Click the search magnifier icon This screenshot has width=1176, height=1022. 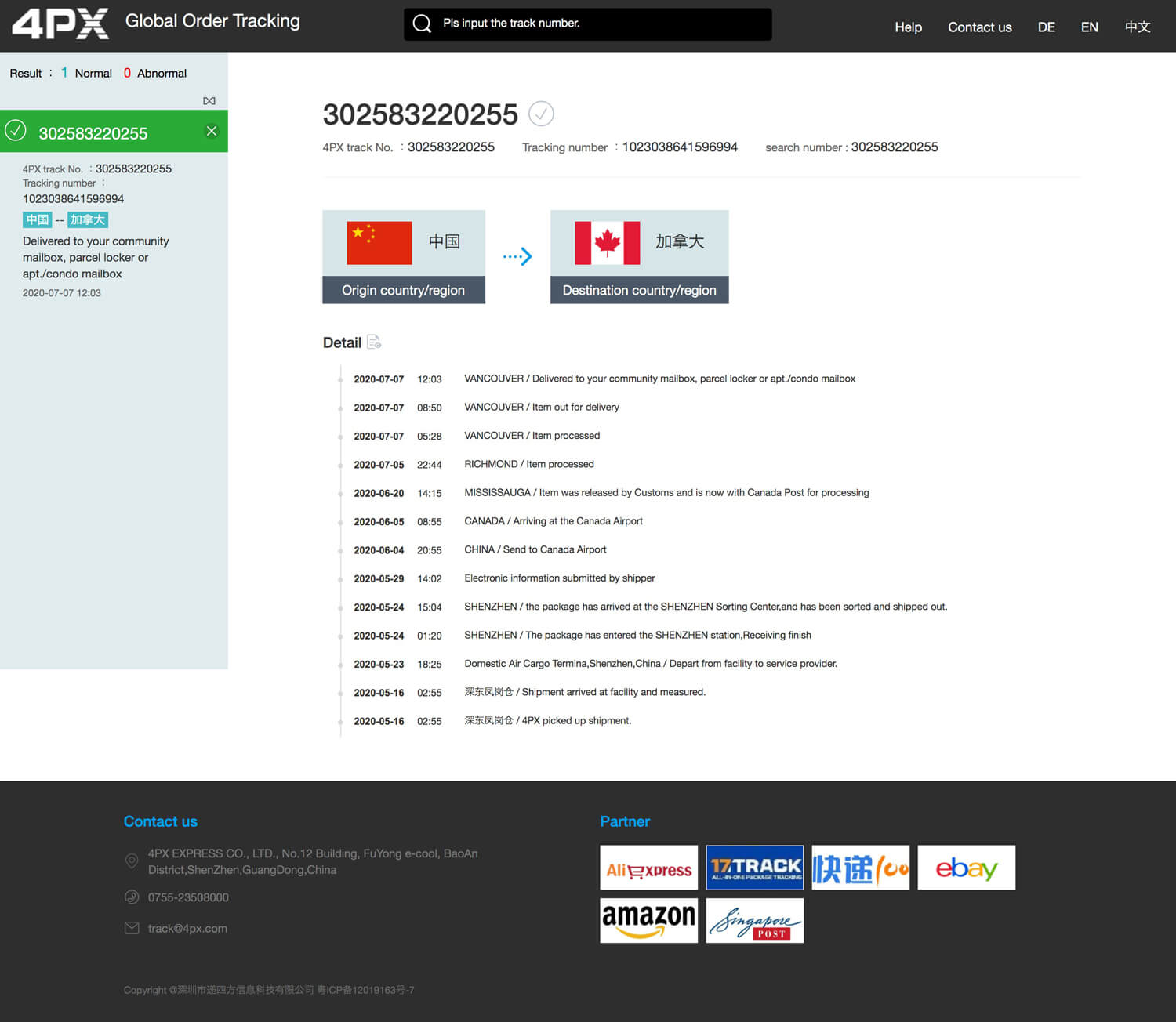[x=422, y=24]
